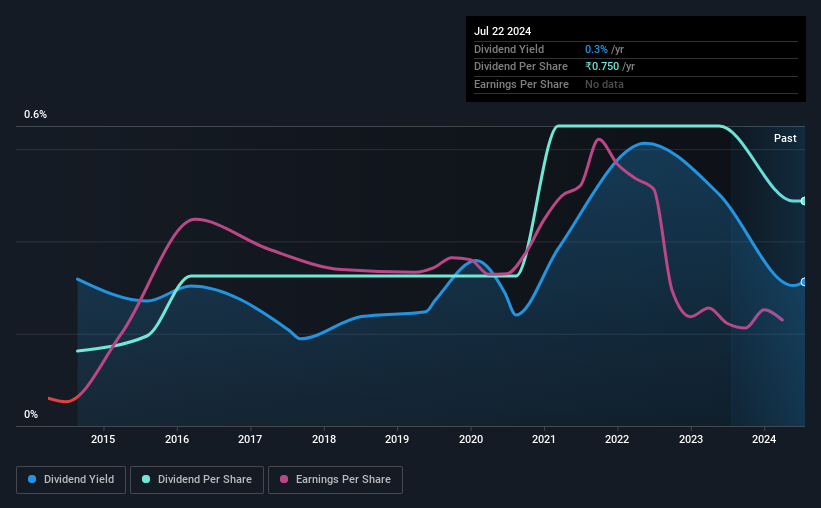
Task: Toggle the Earnings Per Share legend button
Action: point(335,480)
